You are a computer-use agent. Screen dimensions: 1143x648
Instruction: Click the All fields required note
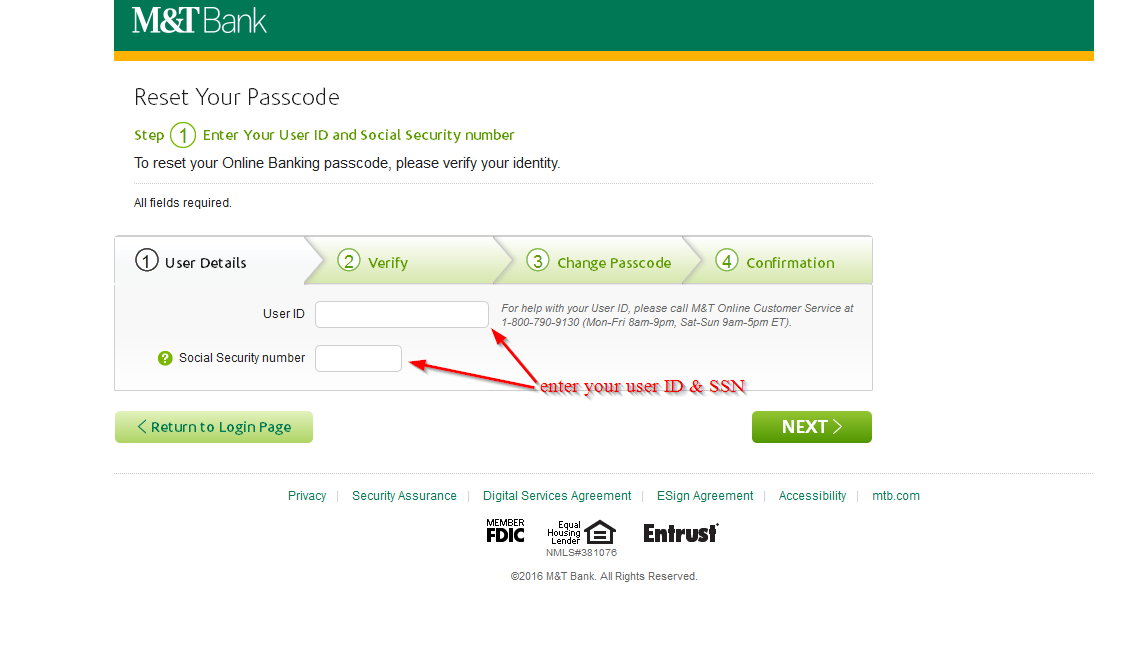pyautogui.click(x=182, y=203)
